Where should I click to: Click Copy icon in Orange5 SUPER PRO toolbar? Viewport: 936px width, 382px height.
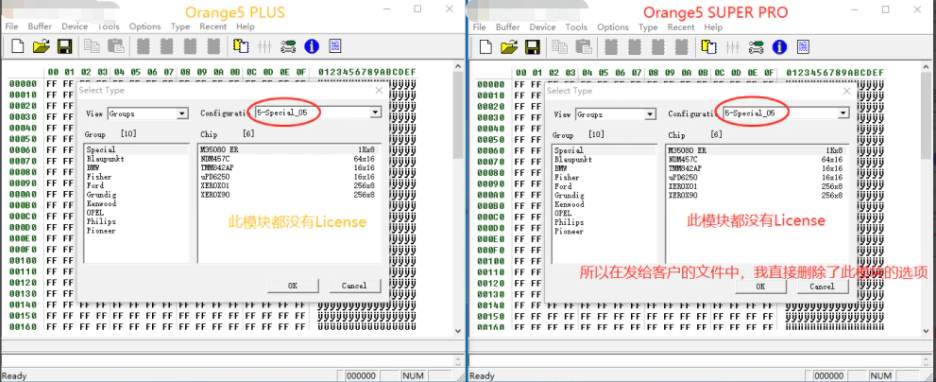[559, 47]
